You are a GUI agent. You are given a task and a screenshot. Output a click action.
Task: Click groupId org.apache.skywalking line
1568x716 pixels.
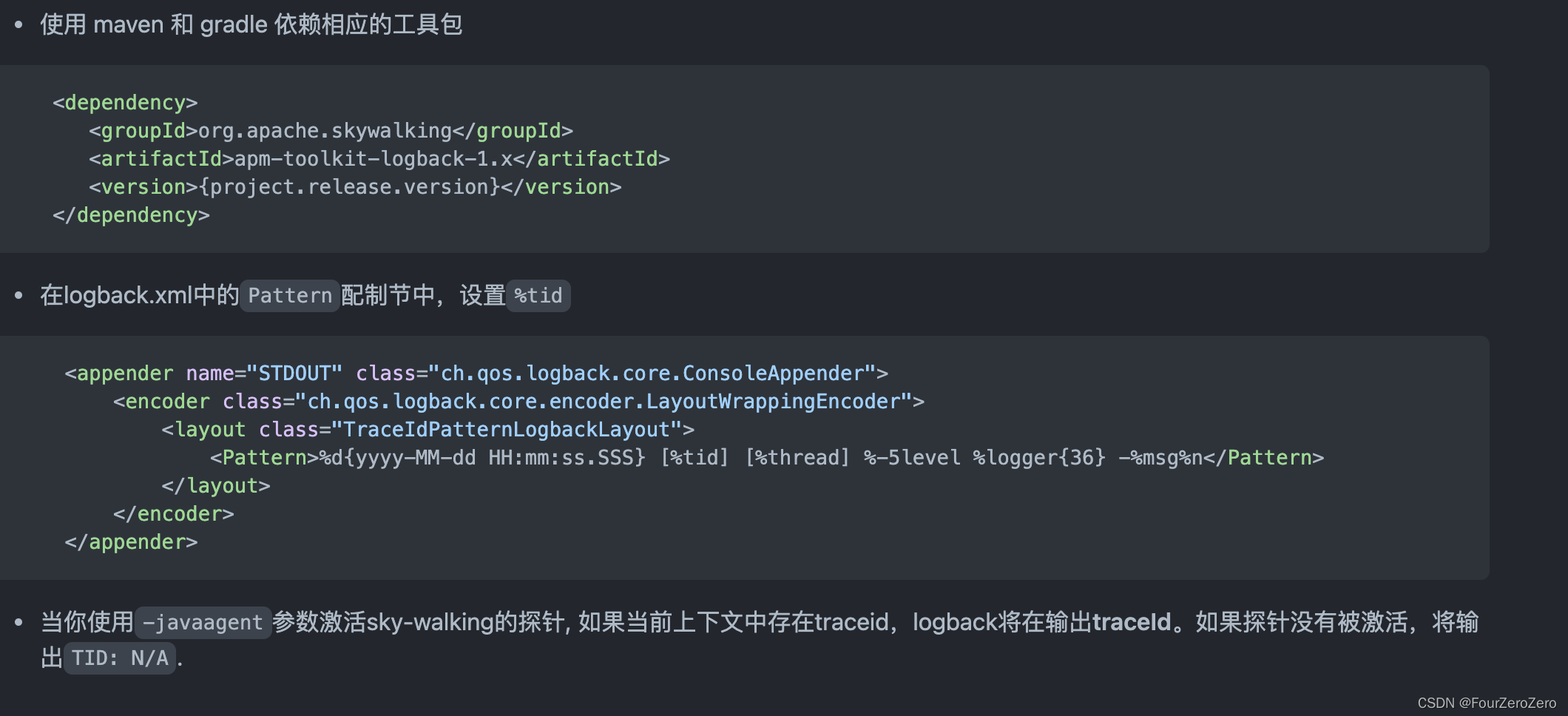[x=331, y=131]
